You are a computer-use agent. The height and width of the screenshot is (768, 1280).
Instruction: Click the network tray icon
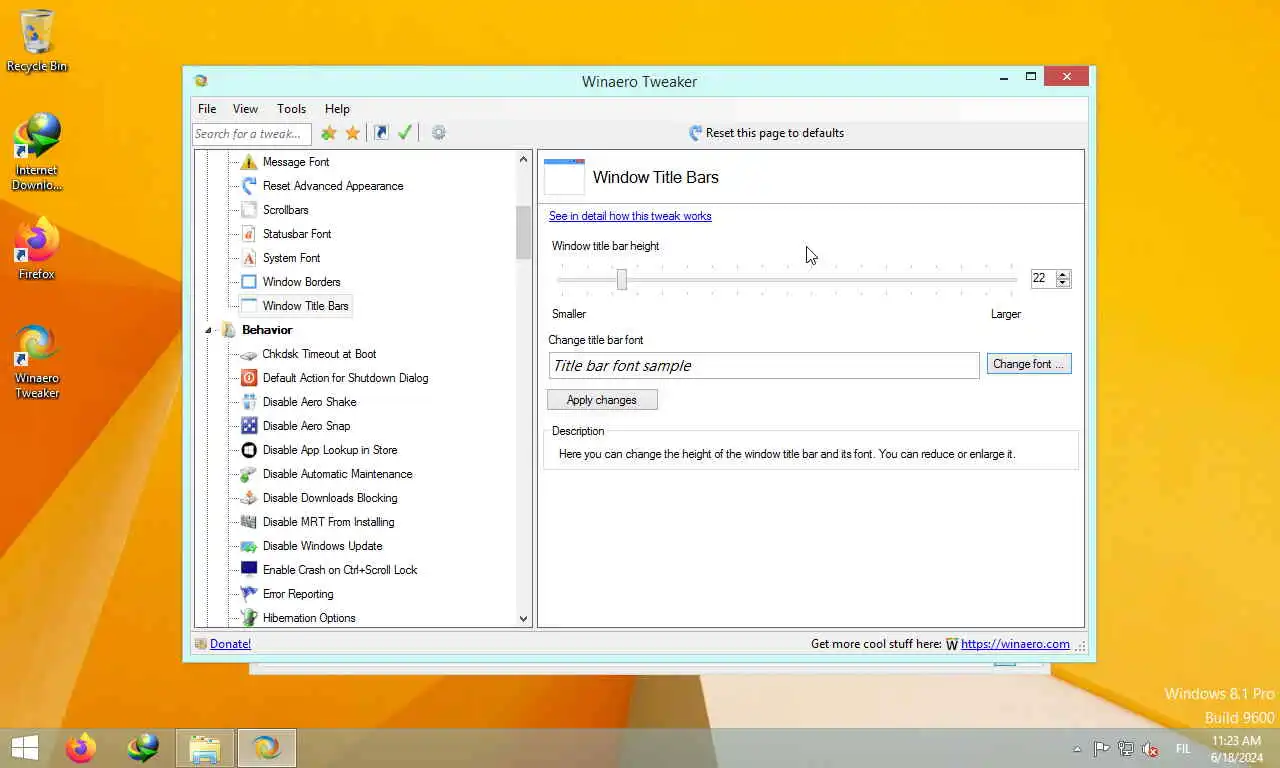click(1125, 749)
